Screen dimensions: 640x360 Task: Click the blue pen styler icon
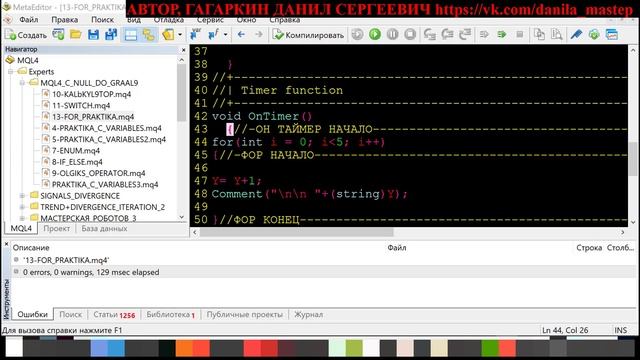click(x=576, y=35)
